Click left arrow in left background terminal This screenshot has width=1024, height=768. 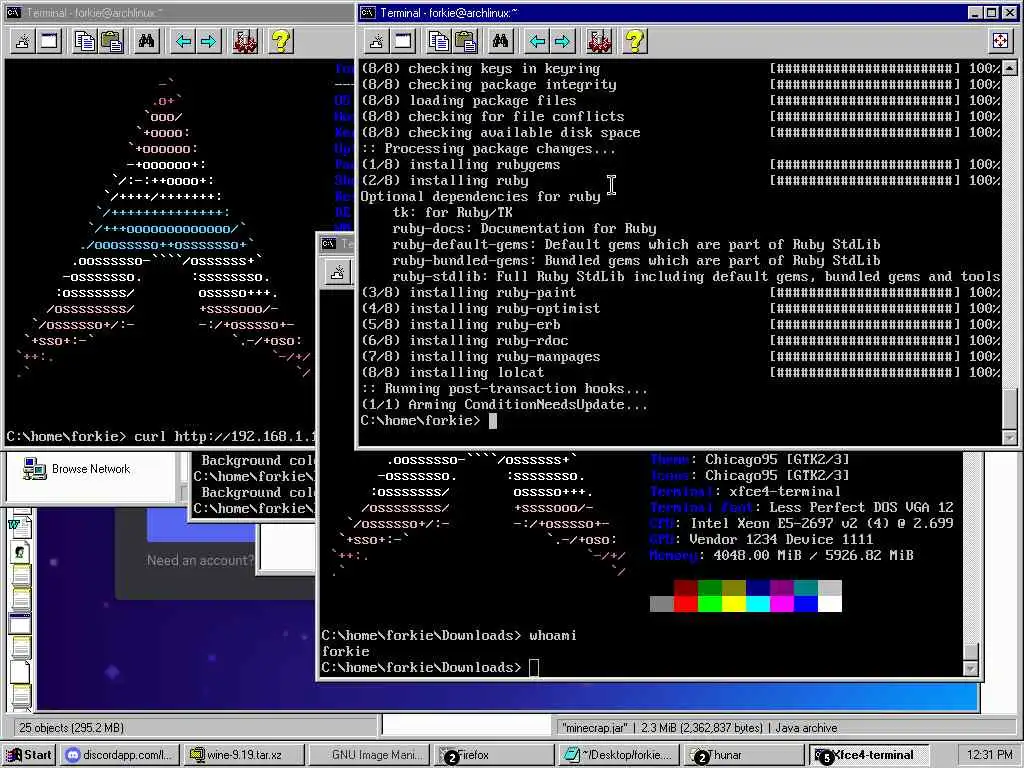183,42
